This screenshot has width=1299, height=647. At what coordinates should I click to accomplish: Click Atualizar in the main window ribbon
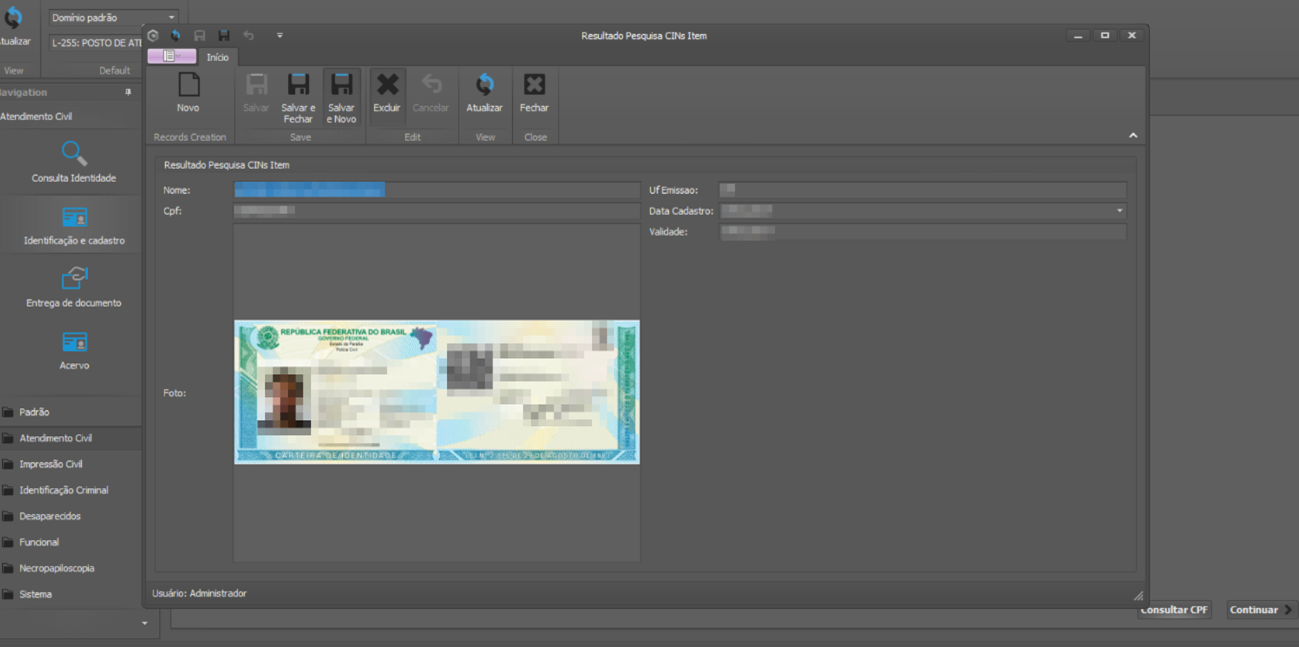[x=13, y=27]
